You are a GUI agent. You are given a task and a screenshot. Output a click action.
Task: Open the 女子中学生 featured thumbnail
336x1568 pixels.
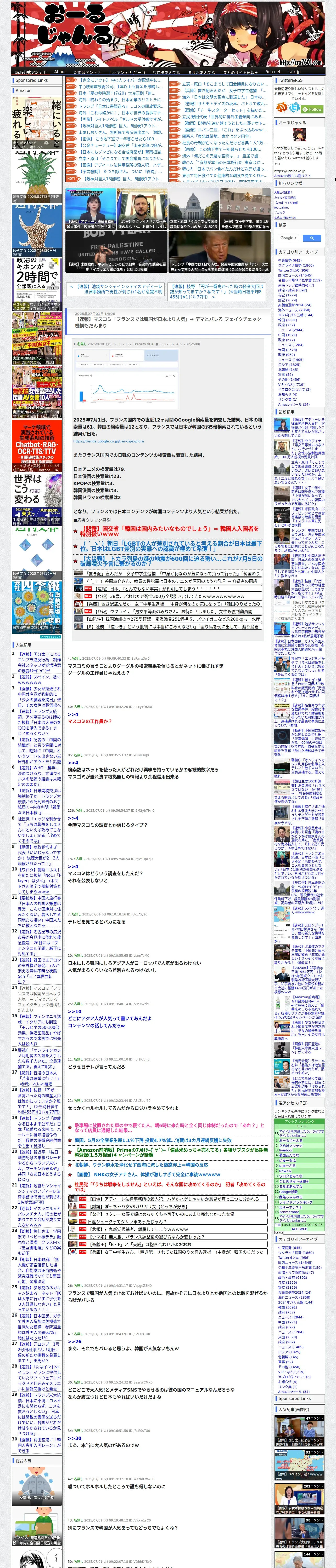click(245, 209)
